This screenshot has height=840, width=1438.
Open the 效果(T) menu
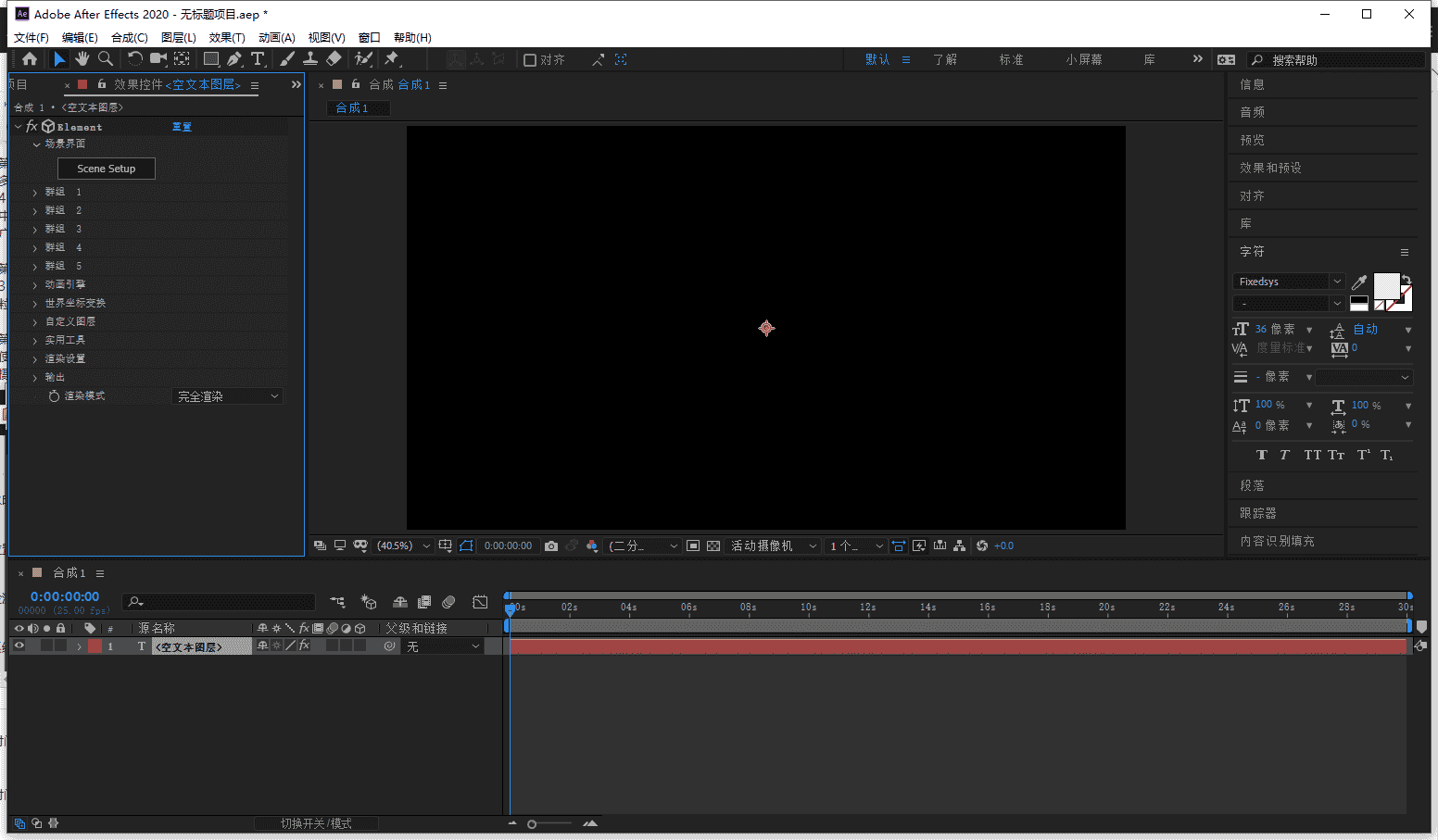click(226, 38)
